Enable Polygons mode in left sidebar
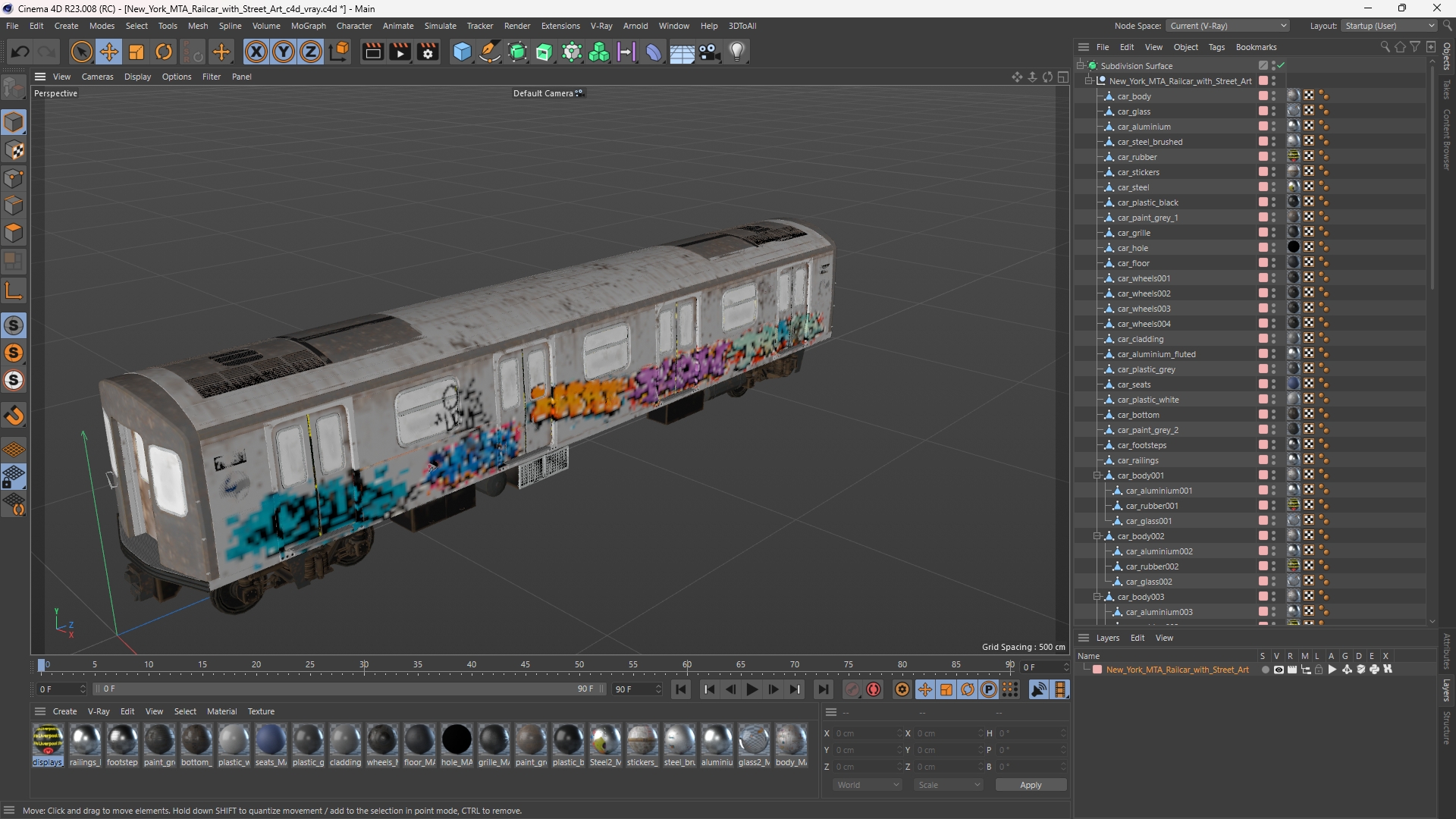 point(14,233)
